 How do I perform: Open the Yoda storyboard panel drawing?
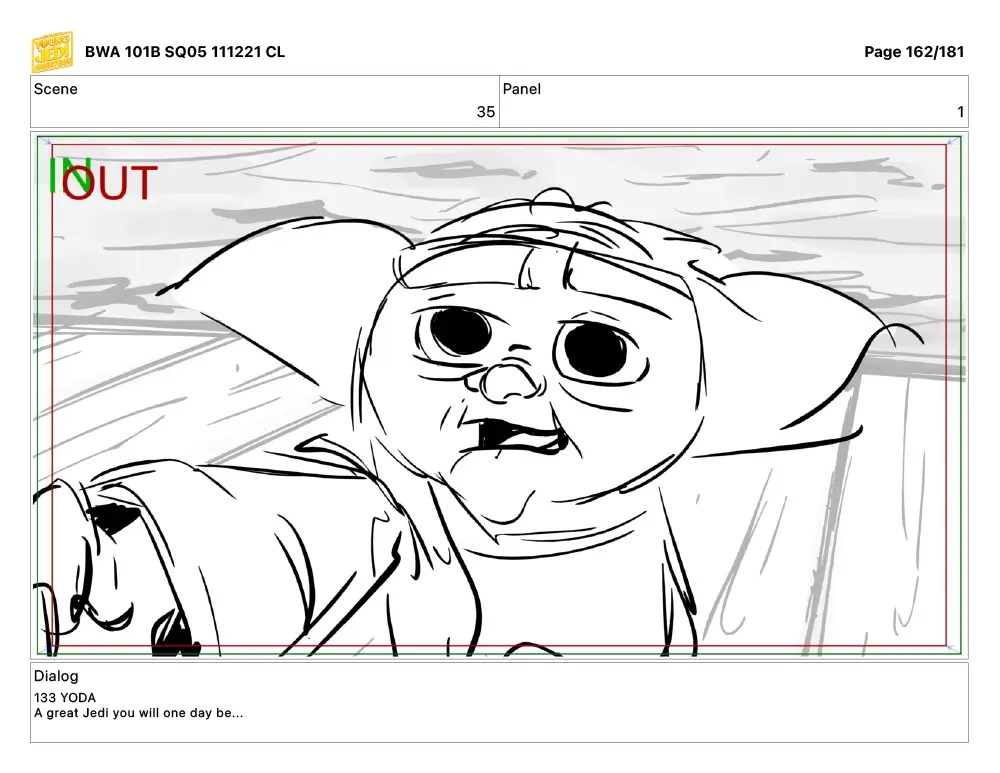[x=499, y=395]
